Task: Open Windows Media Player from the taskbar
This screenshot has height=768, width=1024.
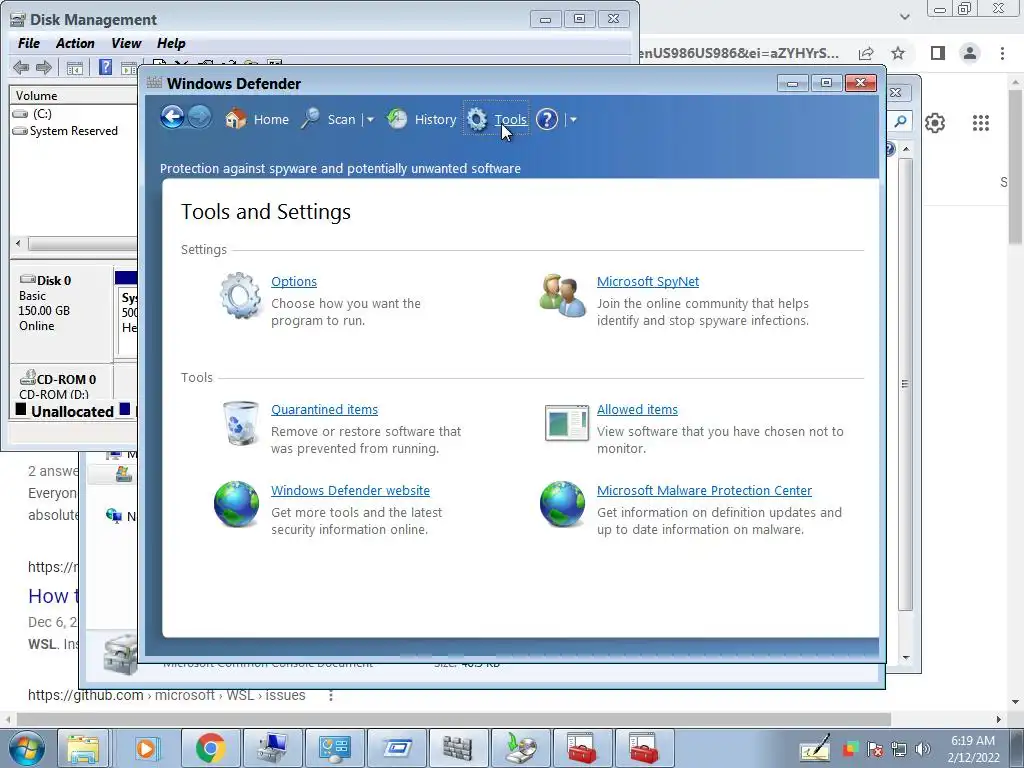Action: click(x=147, y=748)
